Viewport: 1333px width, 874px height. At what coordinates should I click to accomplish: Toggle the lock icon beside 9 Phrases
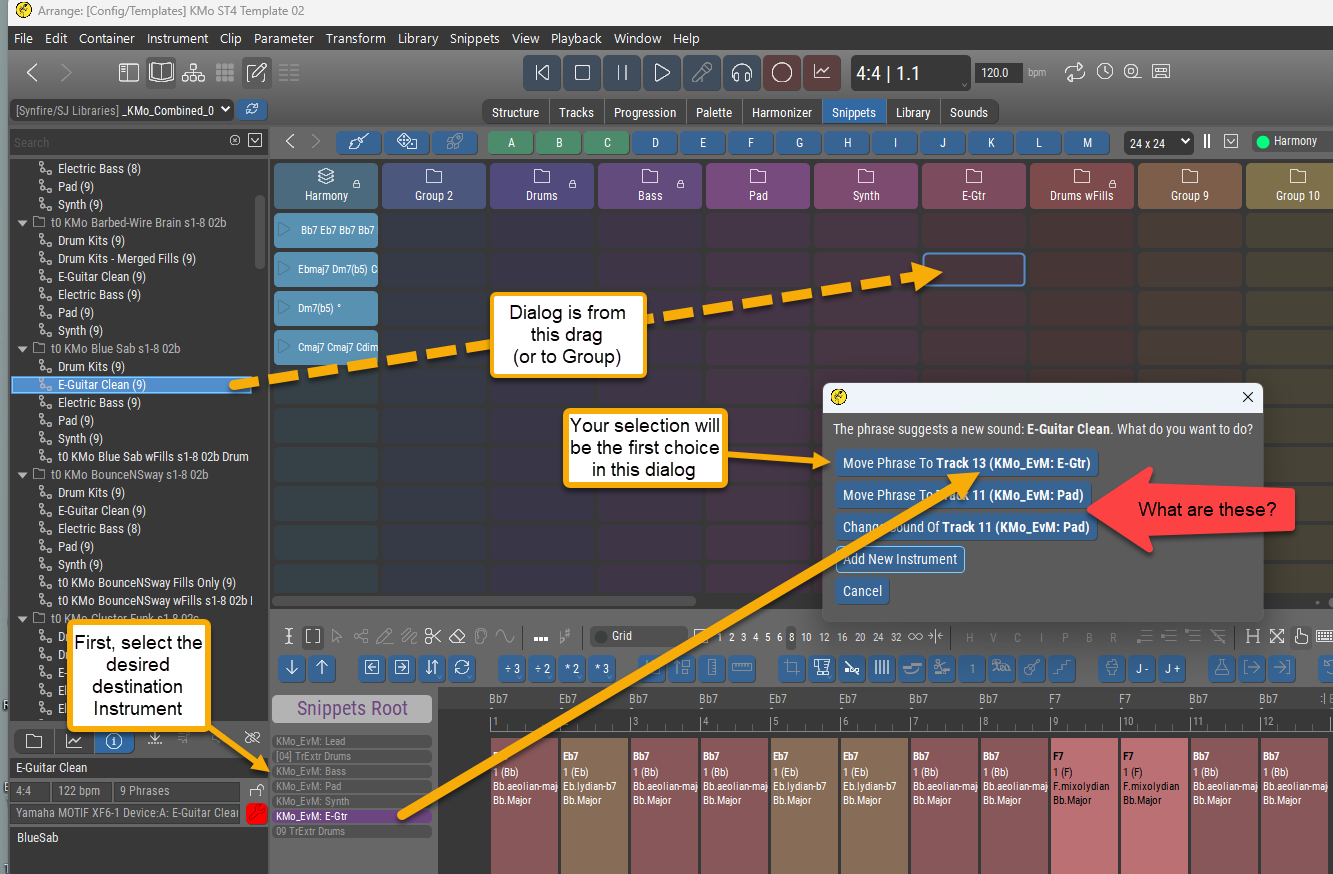point(255,791)
